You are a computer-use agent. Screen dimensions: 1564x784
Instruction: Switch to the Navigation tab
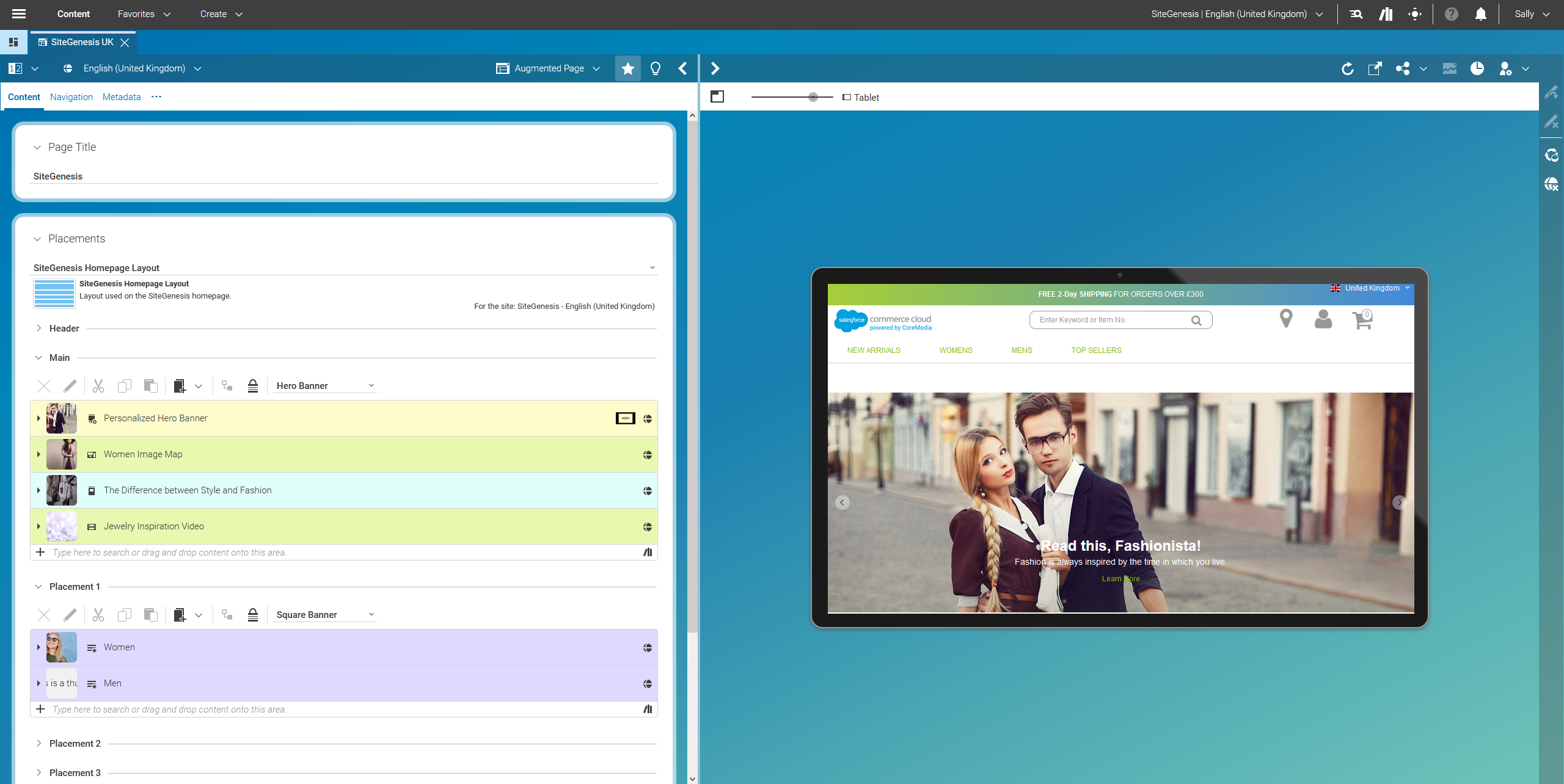[x=71, y=97]
